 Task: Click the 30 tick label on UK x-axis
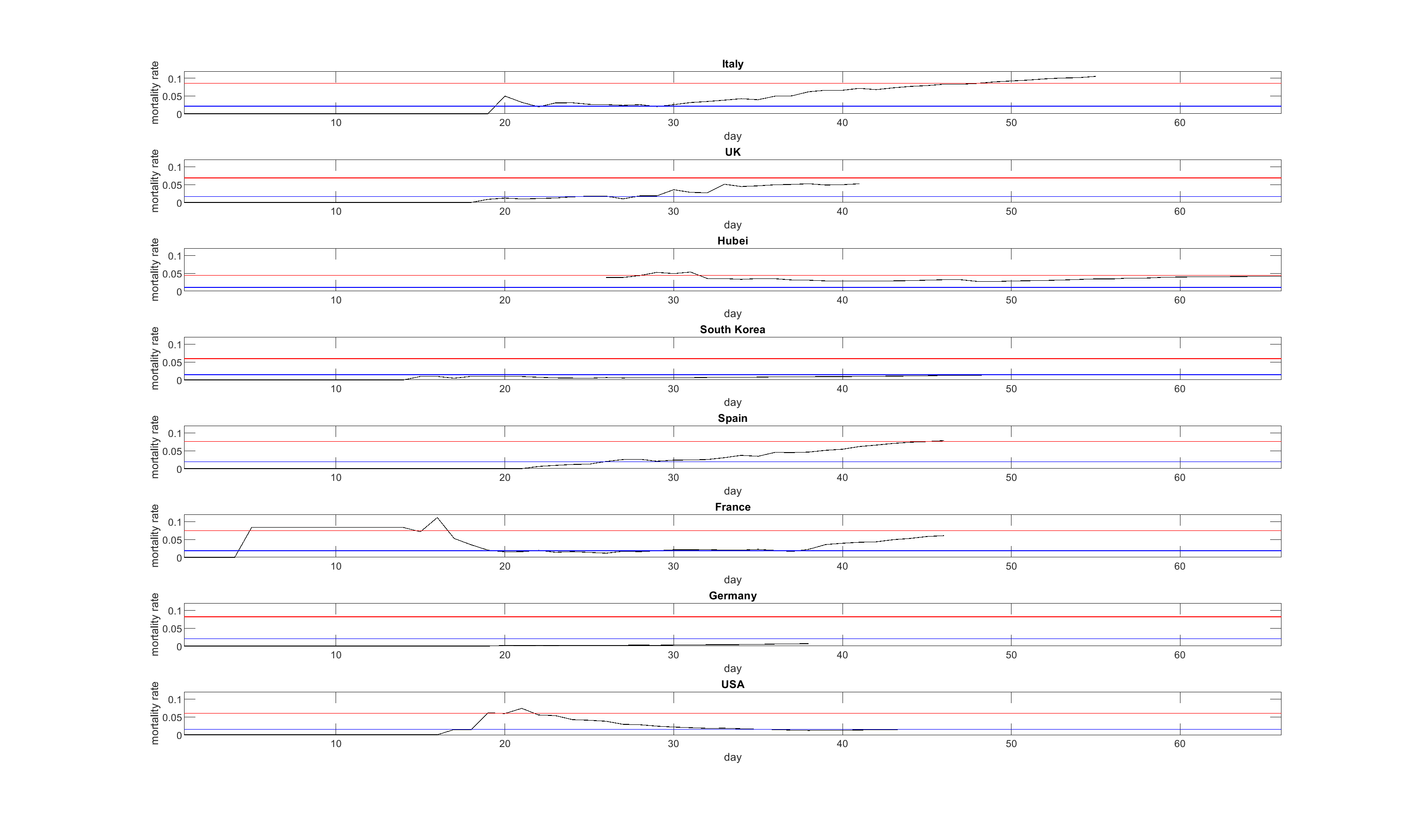pyautogui.click(x=673, y=212)
